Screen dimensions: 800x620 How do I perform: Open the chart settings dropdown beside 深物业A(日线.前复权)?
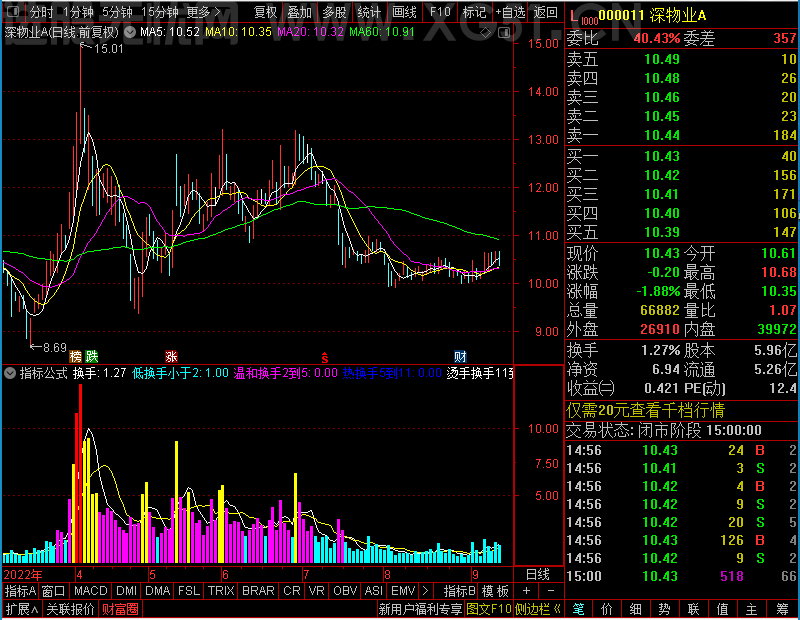click(130, 32)
